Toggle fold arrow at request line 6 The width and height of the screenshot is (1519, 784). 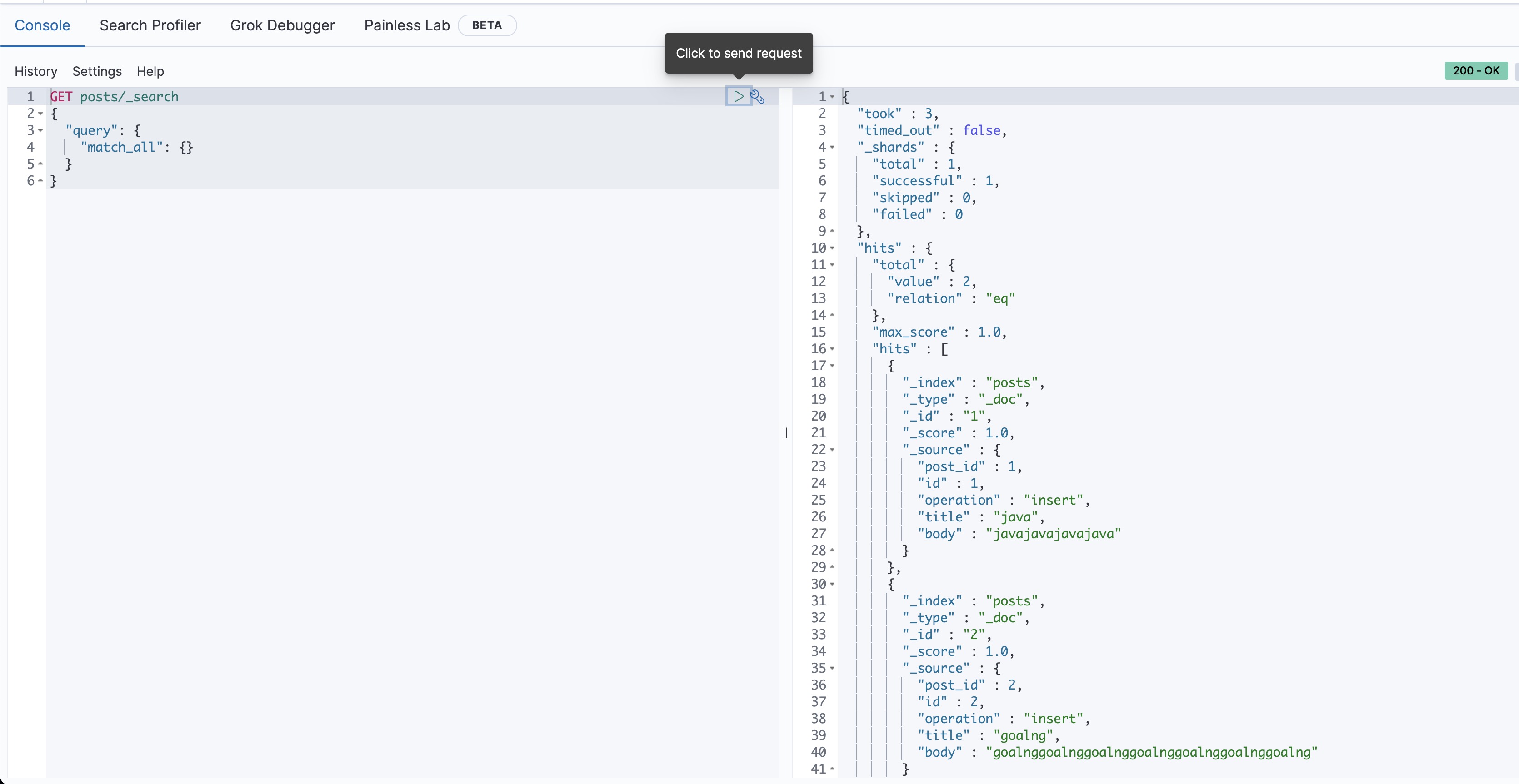tap(41, 181)
